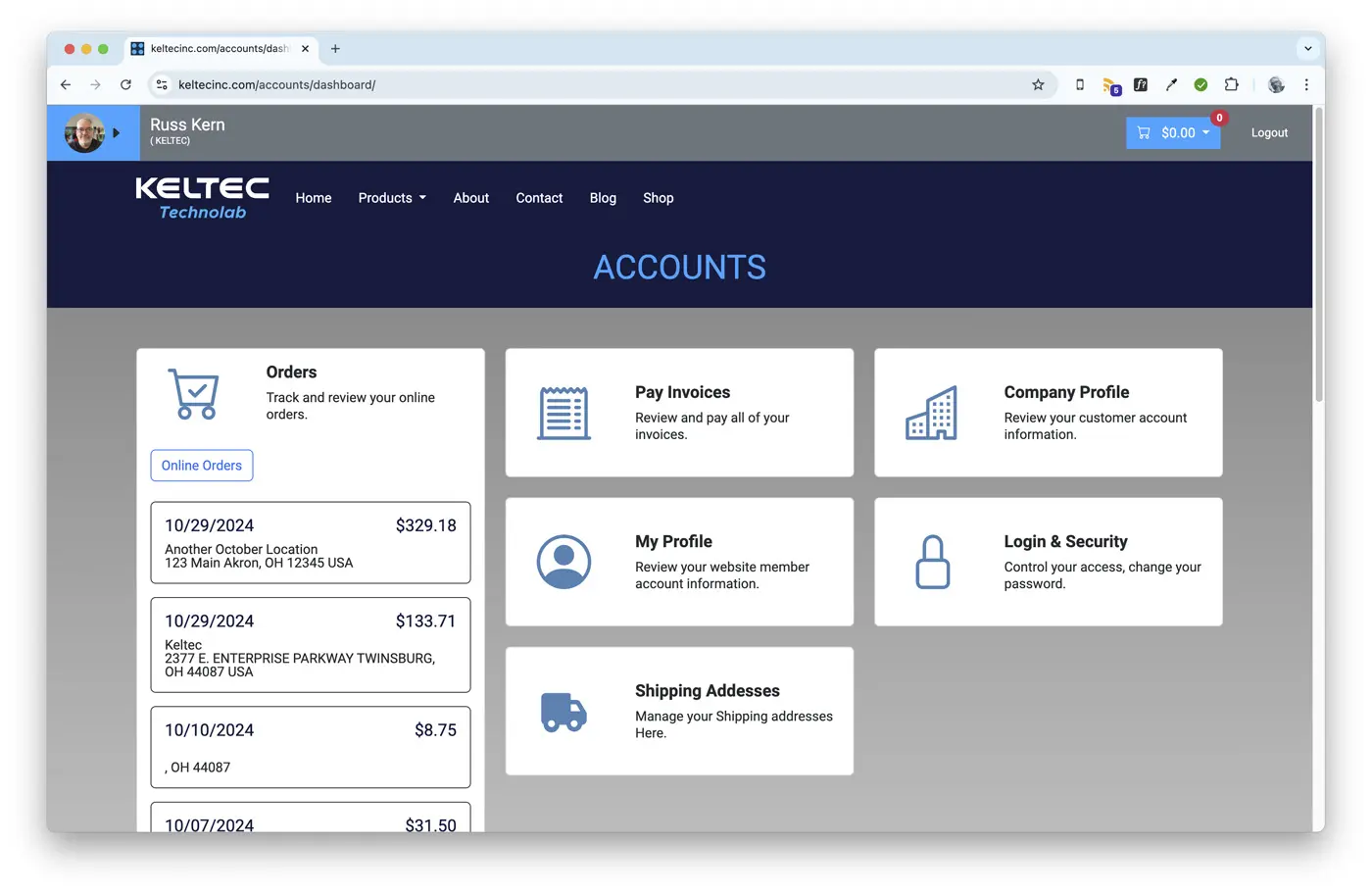Click the browser forward arrow
This screenshot has width=1372, height=894.
point(95,84)
